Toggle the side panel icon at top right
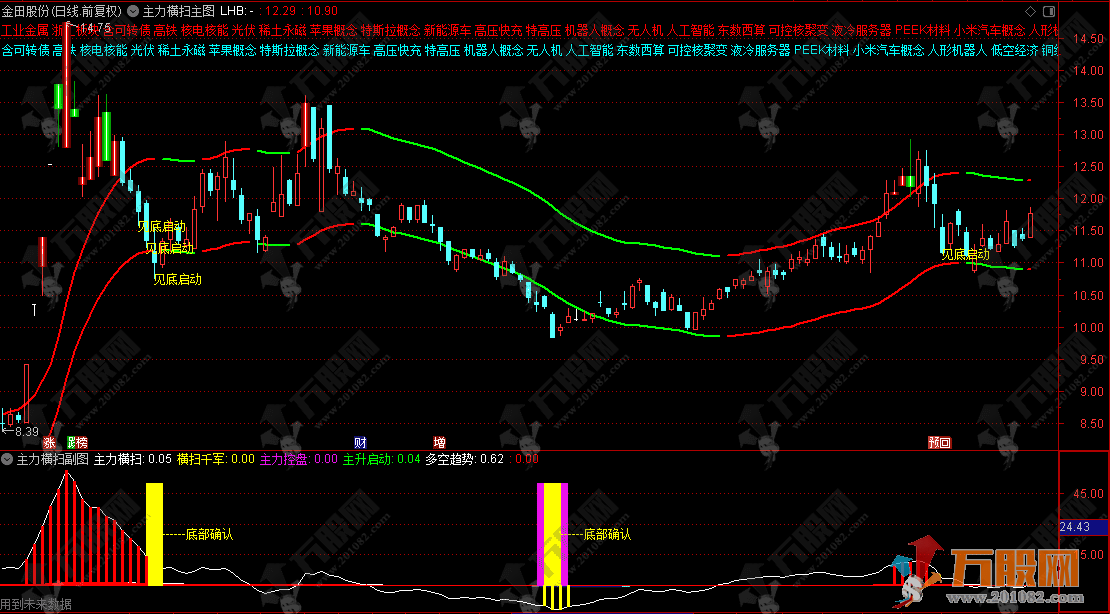This screenshot has height=614, width=1110. click(x=1048, y=11)
